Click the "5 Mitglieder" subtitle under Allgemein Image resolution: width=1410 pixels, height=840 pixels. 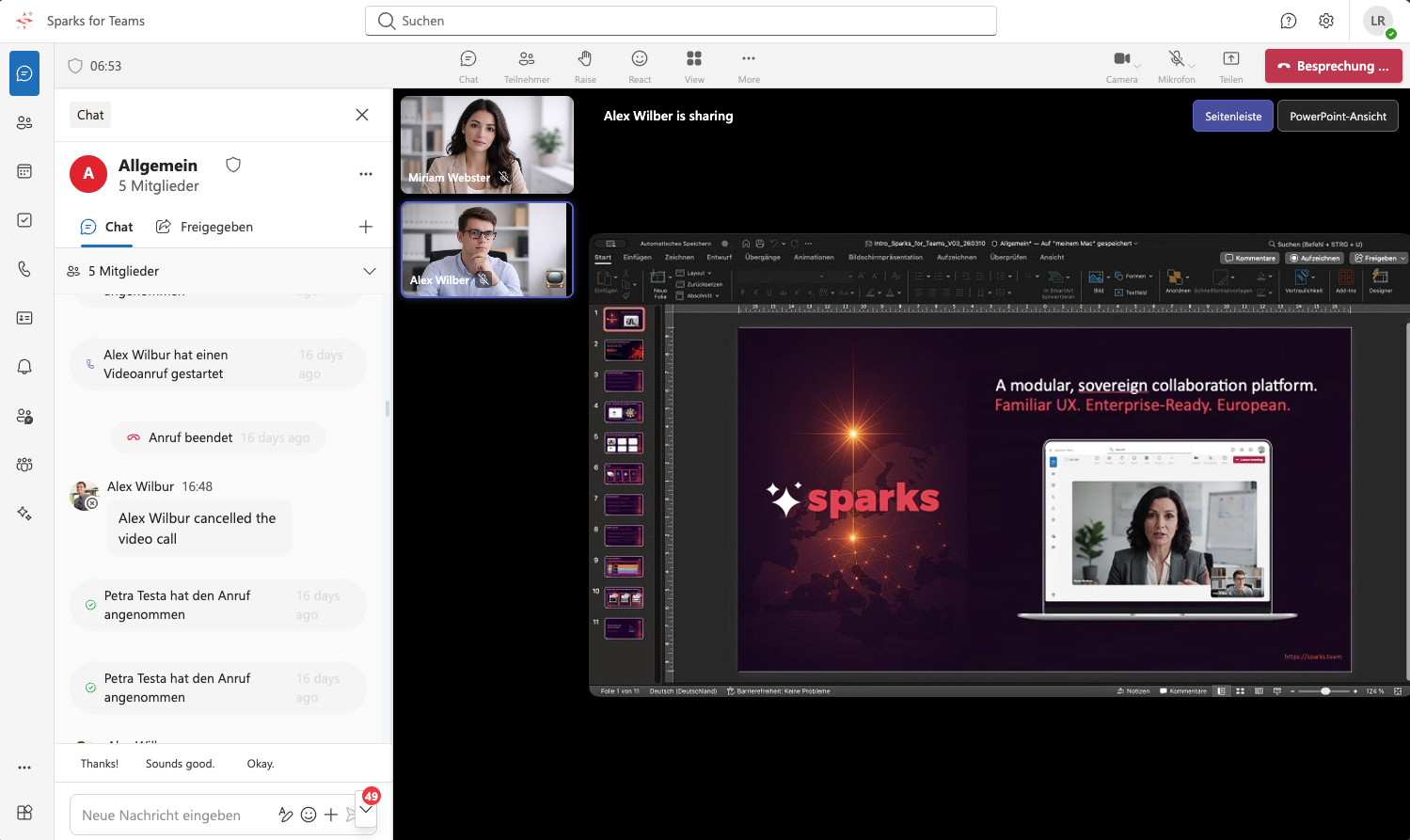[x=159, y=186]
